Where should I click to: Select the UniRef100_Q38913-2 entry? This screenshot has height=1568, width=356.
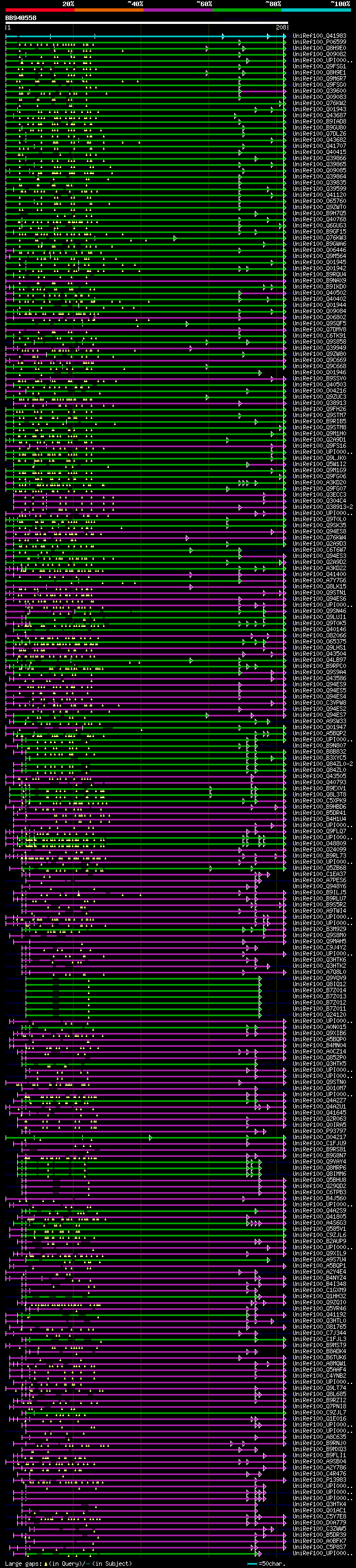tap(323, 507)
